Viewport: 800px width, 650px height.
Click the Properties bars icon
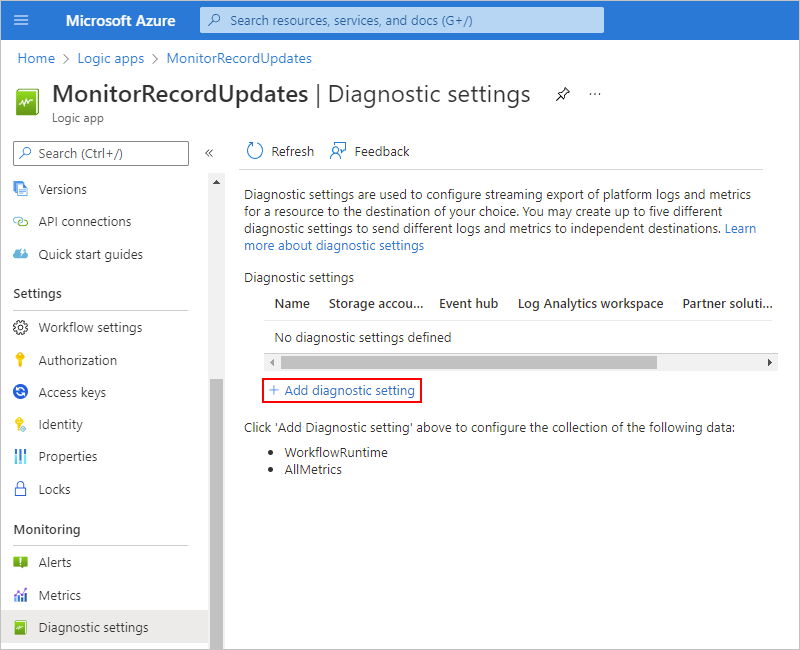pos(20,456)
